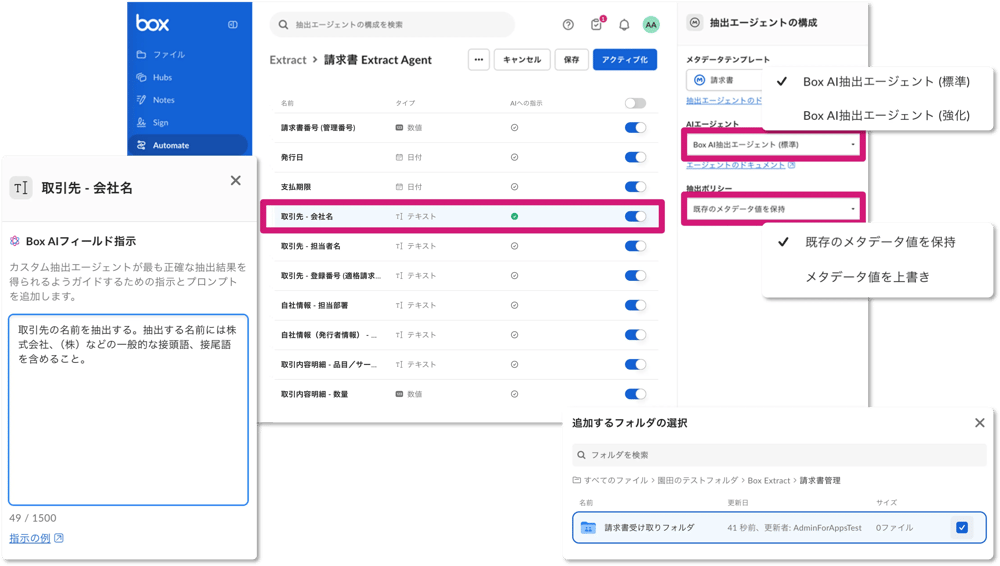Click AI instruction icon for 支払期限 row
Image resolution: width=1000 pixels, height=566 pixels.
[x=515, y=187]
